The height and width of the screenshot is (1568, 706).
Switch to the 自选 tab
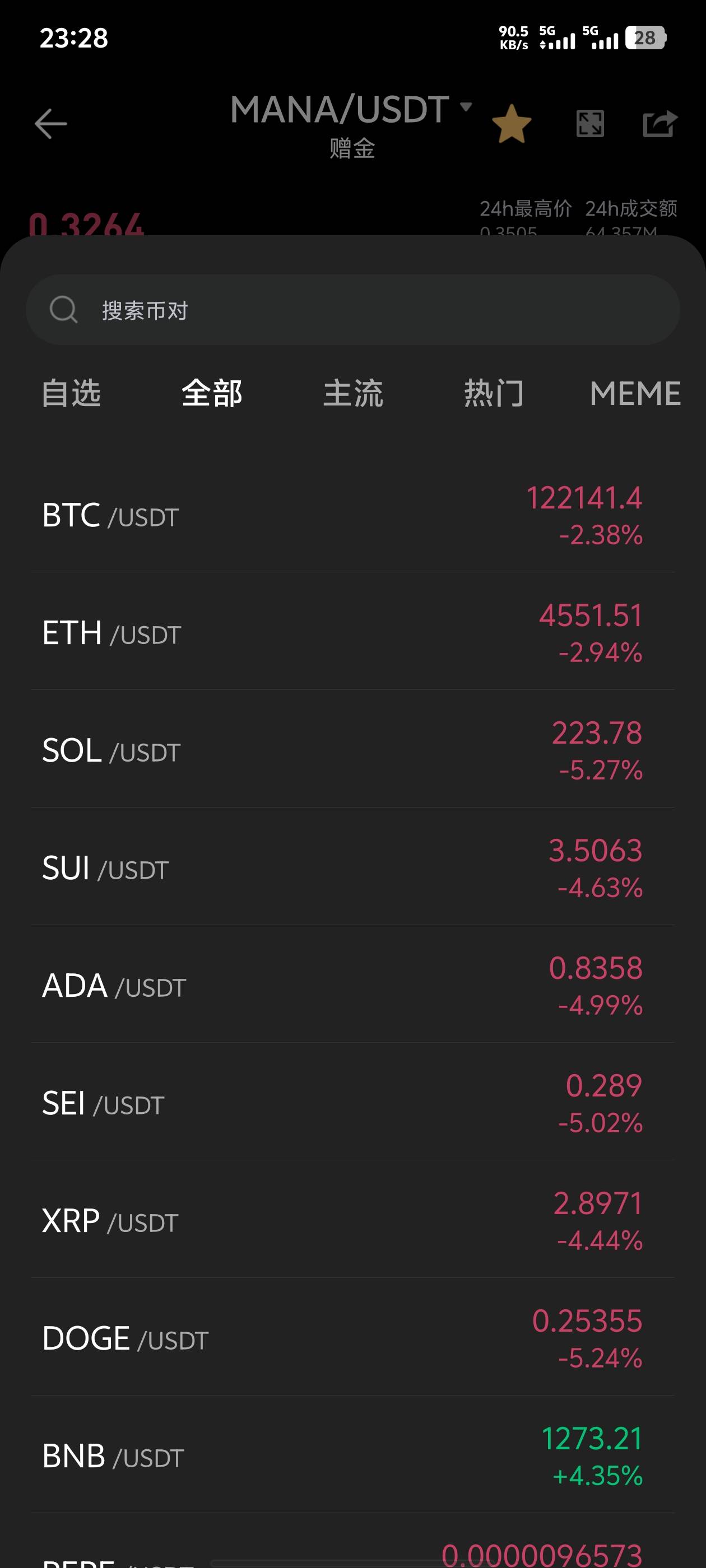point(71,393)
